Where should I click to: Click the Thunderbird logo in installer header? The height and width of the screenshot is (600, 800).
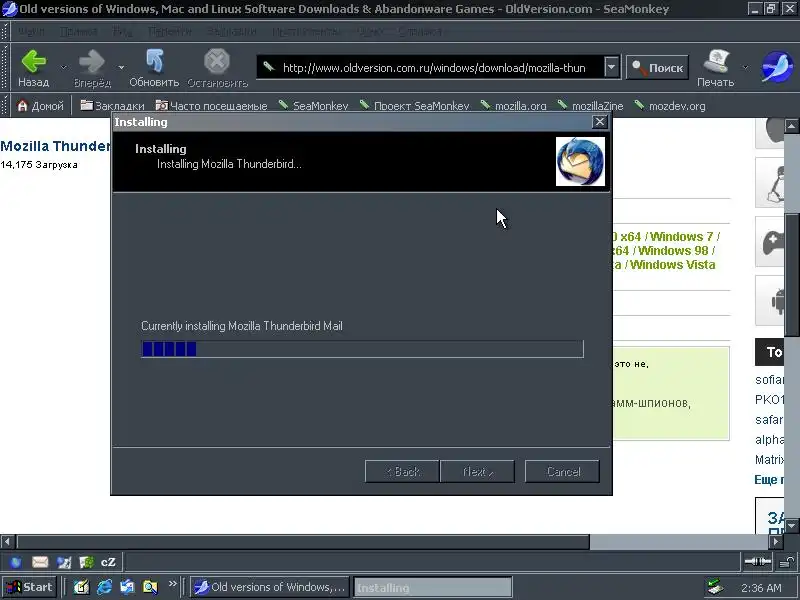tap(580, 161)
